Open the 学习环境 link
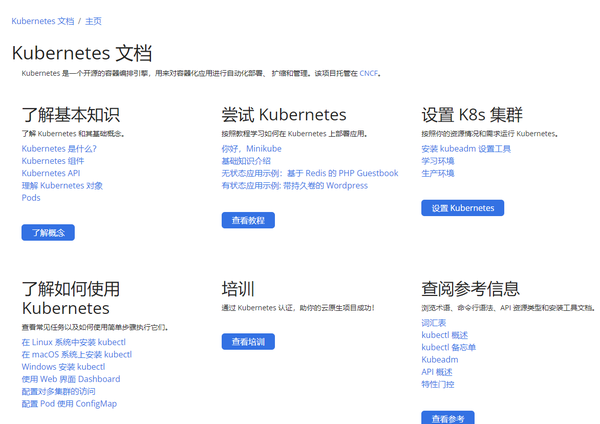The width and height of the screenshot is (600, 424). tap(438, 161)
